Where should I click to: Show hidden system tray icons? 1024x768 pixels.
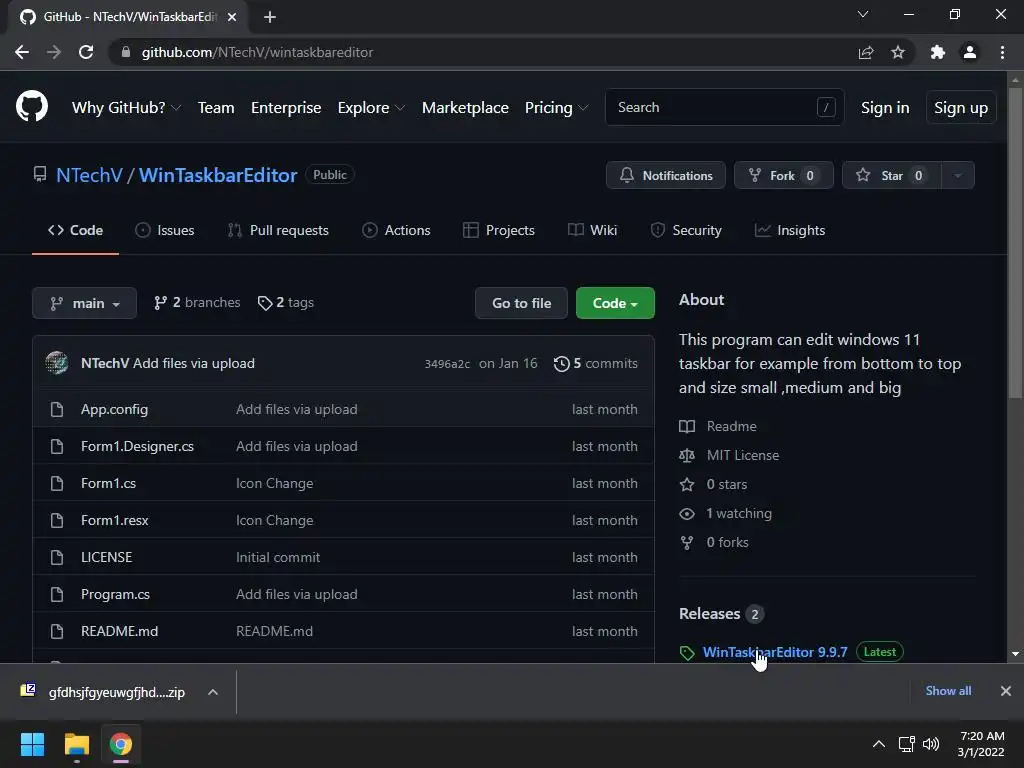pos(879,744)
